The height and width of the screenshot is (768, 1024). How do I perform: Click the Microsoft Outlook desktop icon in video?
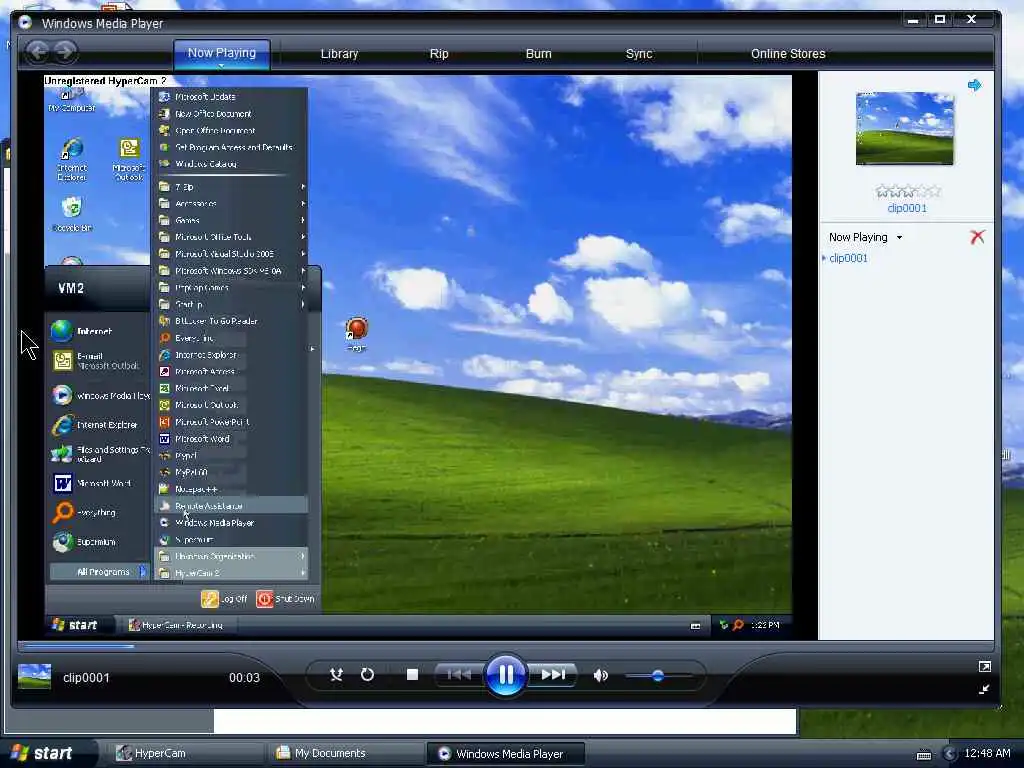[x=129, y=160]
